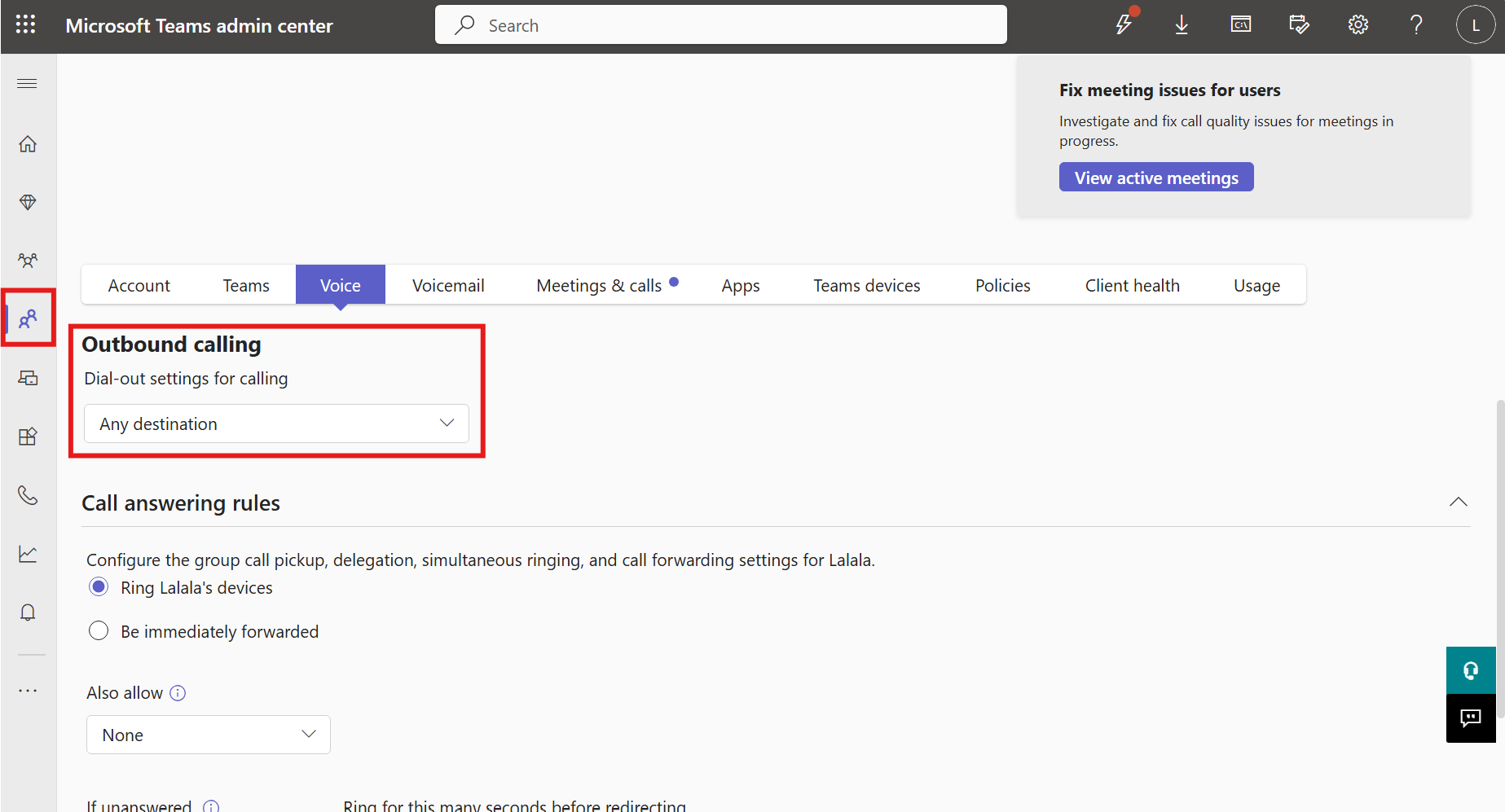
Task: Open the Teams devices sidebar icon
Action: (28, 378)
